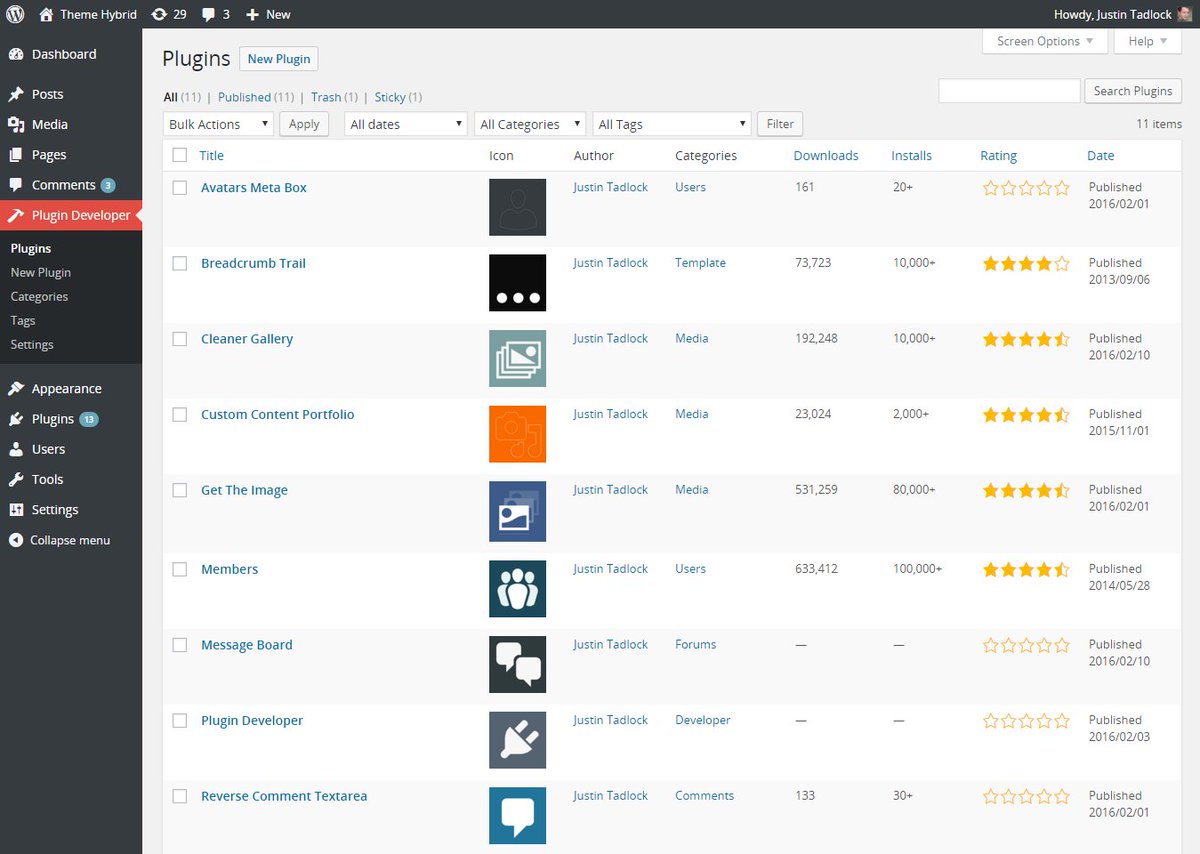1200x854 pixels.
Task: Open Theme Hybrid site home icon
Action: coord(47,14)
